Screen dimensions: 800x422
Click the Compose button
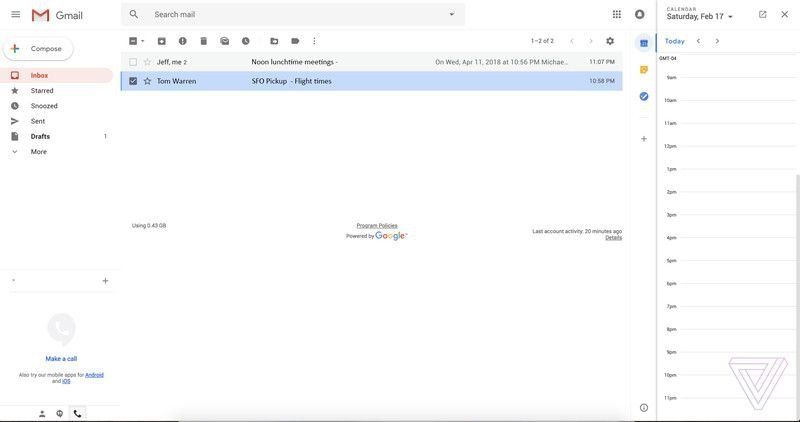pyautogui.click(x=38, y=48)
